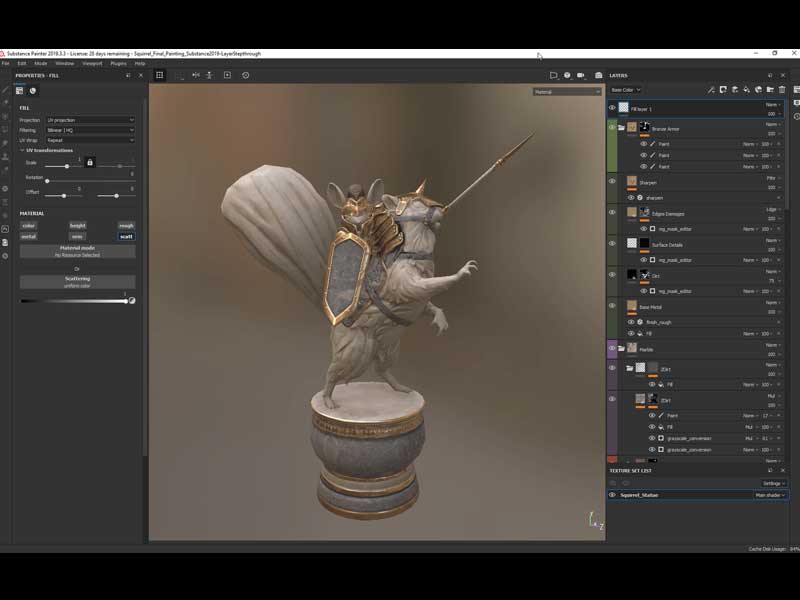Open the Projection dropdown
Image resolution: width=800 pixels, height=600 pixels.
pyautogui.click(x=90, y=120)
